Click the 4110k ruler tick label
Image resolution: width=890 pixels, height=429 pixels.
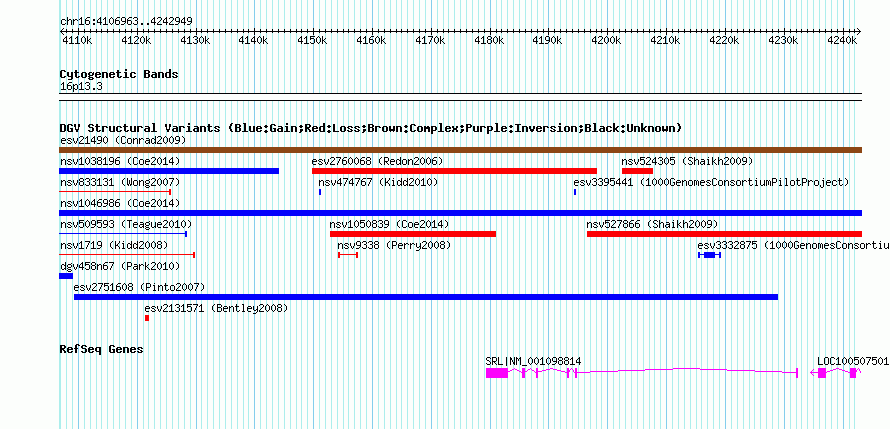(77, 41)
